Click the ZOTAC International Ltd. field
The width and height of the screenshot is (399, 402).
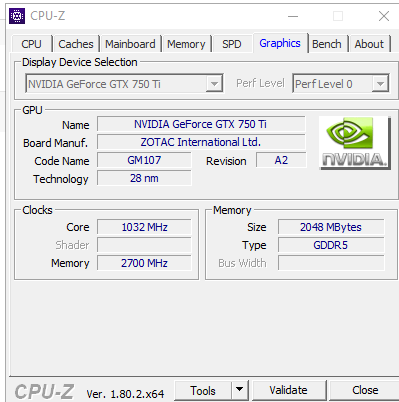tap(201, 142)
